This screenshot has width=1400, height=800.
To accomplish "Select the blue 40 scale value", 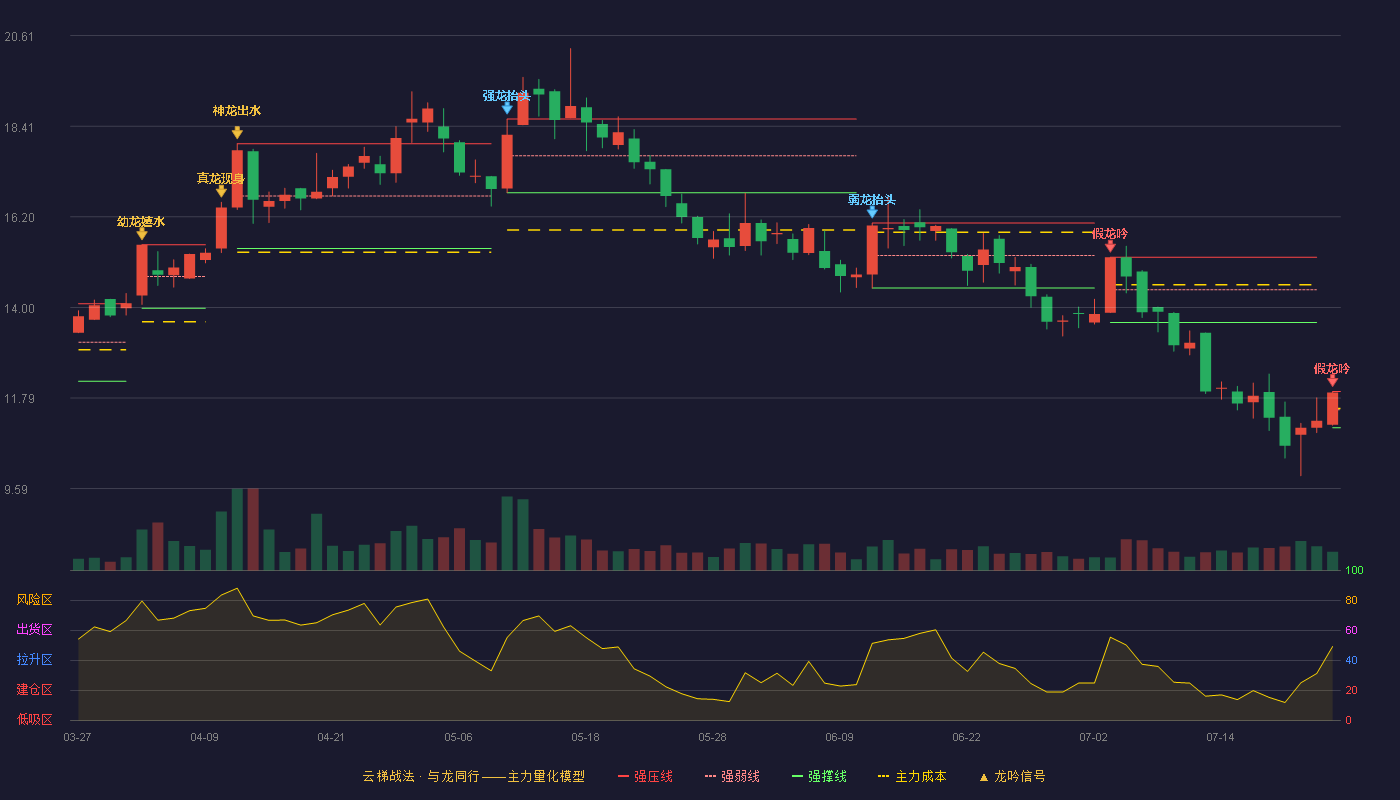I will 1351,660.
